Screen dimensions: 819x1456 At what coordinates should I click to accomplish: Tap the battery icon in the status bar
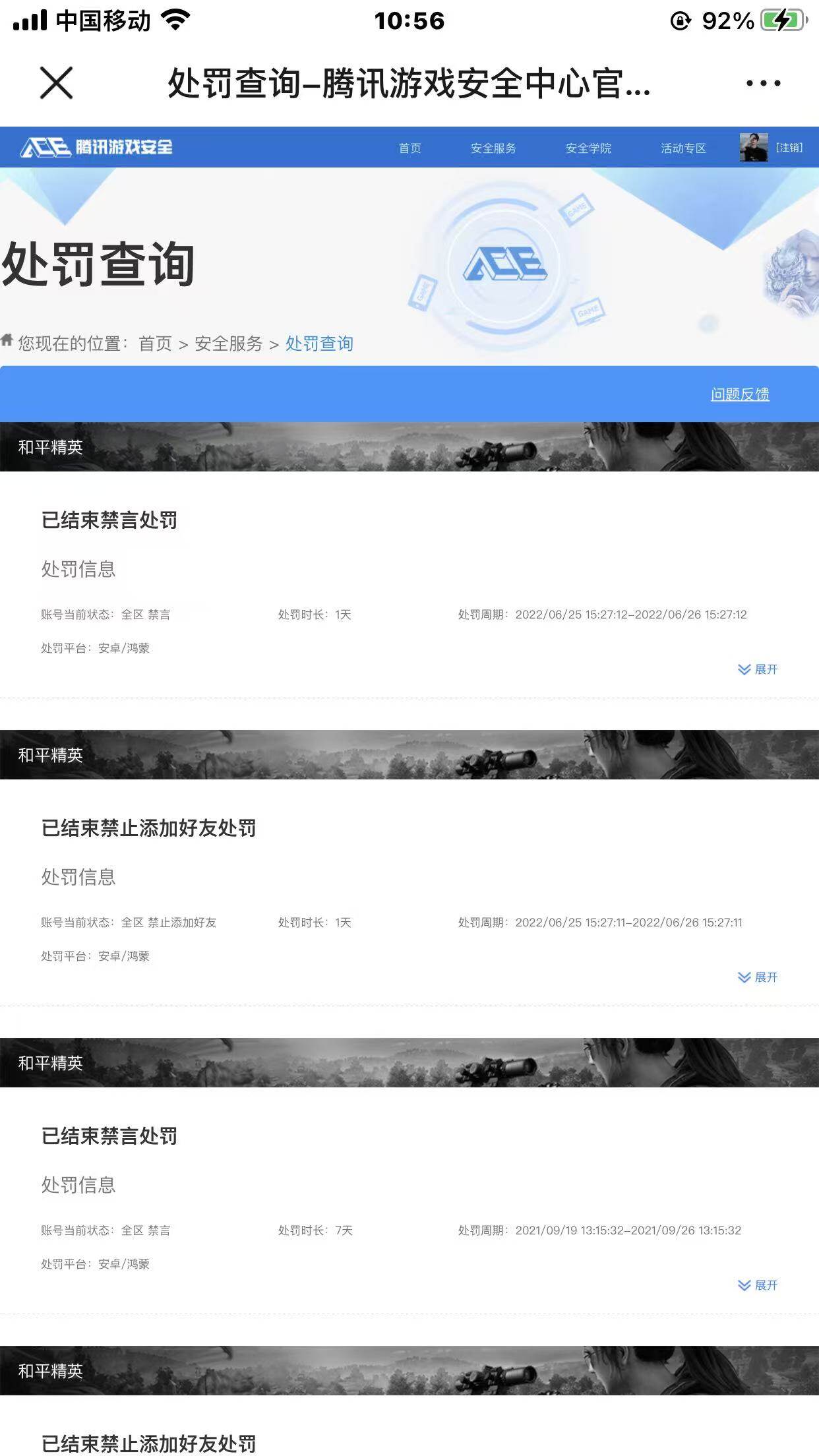(784, 20)
